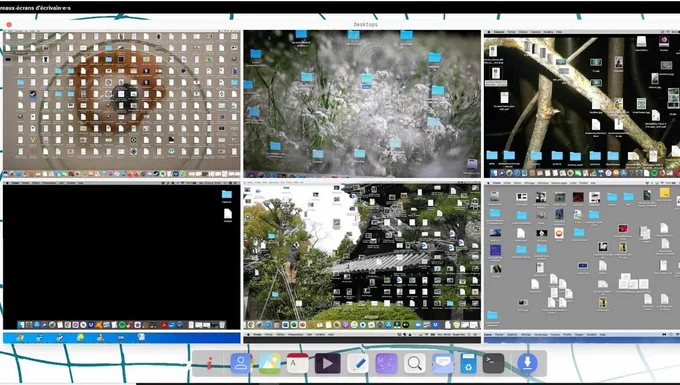Open the image viewer dock icon with mountains
Image resolution: width=680 pixels, height=385 pixels.
coord(270,363)
